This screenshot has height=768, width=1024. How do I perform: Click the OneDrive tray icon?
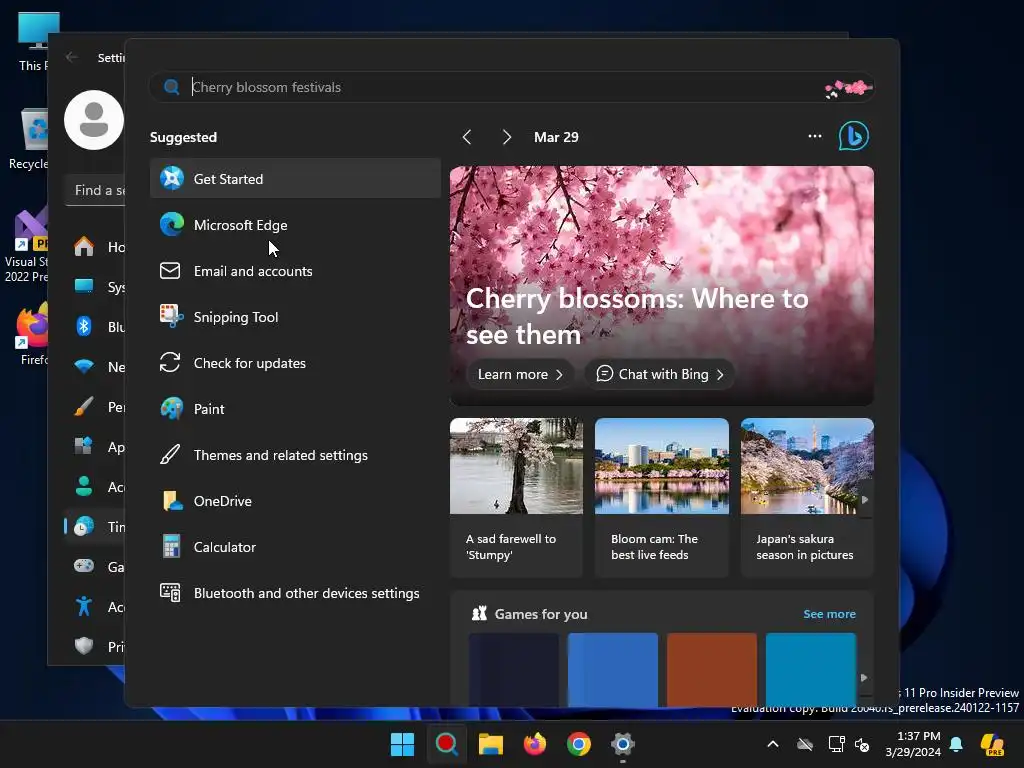(x=805, y=744)
